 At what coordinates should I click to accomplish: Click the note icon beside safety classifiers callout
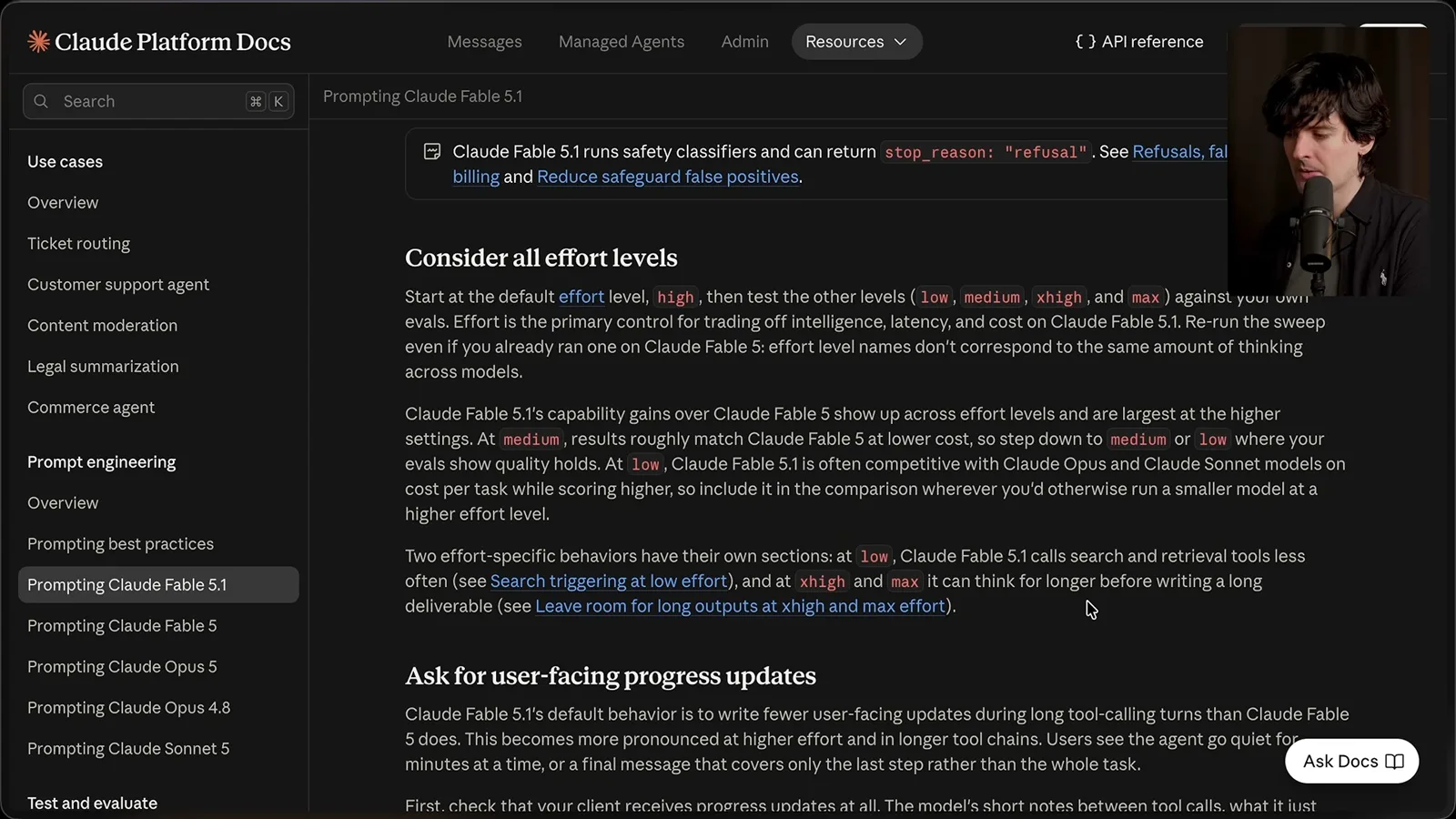432,151
